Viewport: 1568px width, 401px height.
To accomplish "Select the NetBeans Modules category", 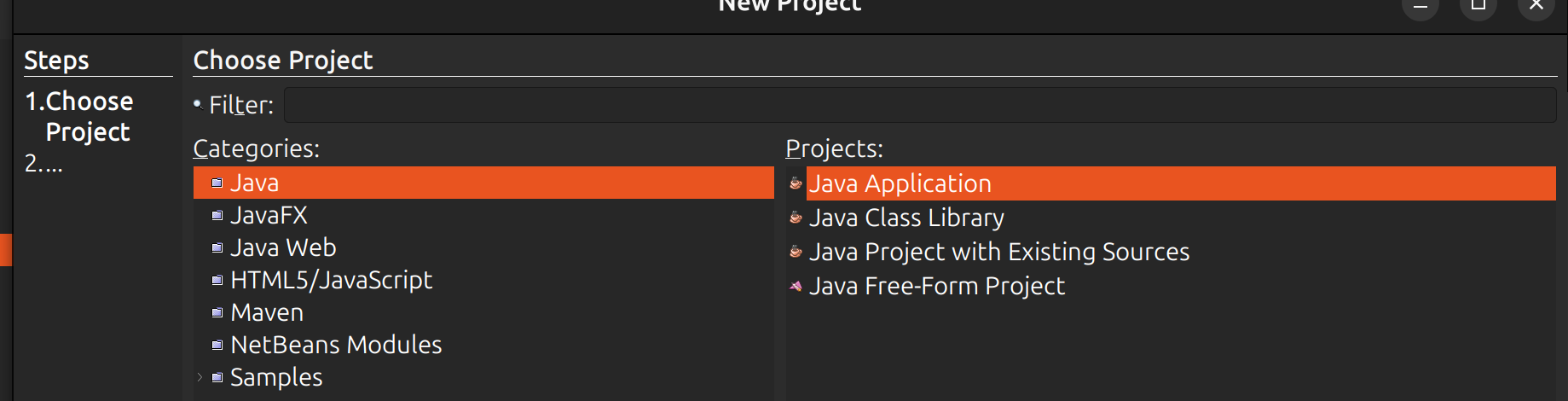I will point(336,345).
